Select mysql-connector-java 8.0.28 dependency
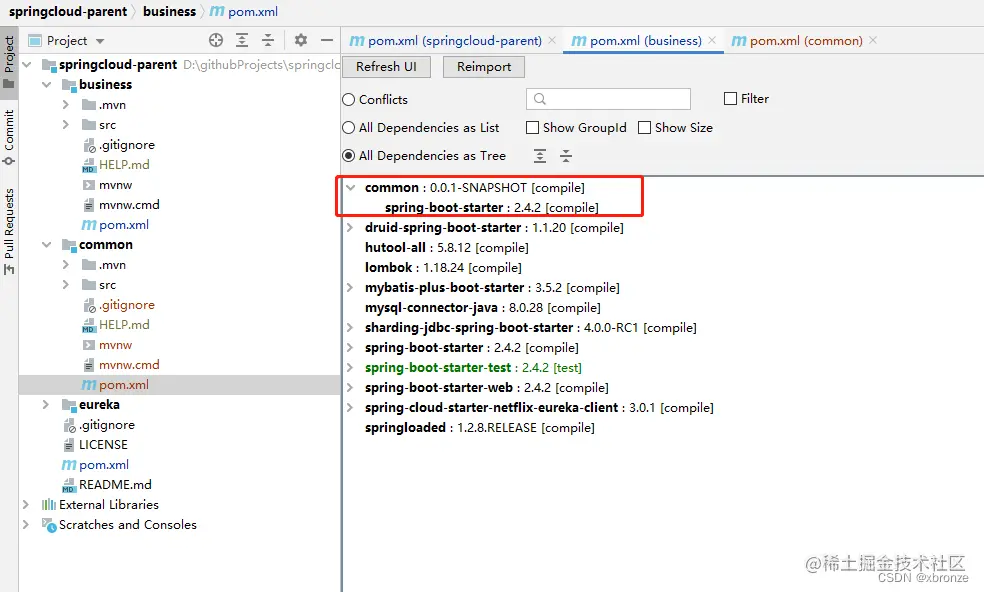 pyautogui.click(x=483, y=308)
